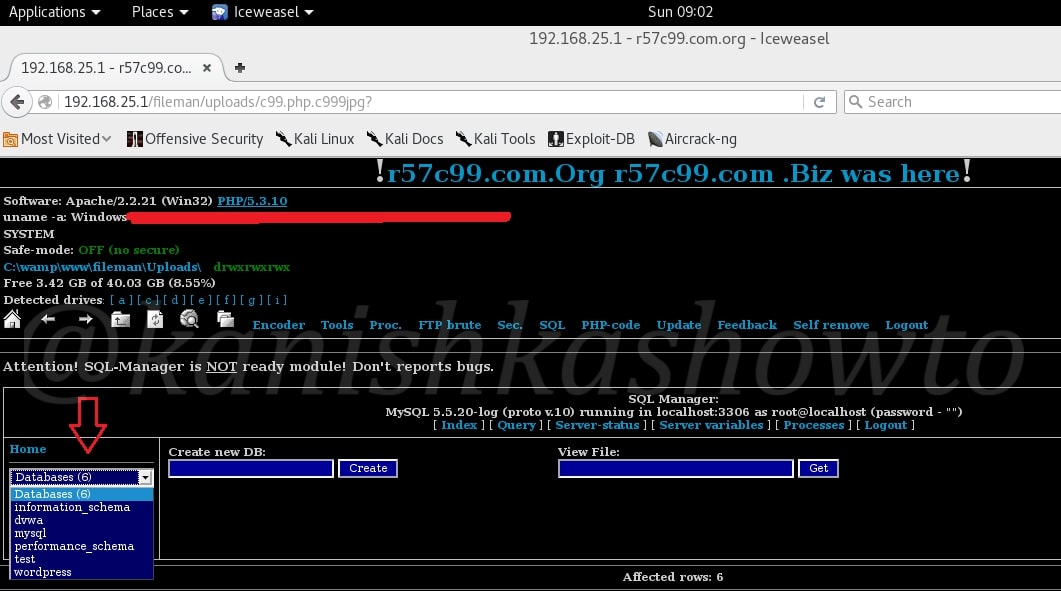
Task: Click the site identity globe icon
Action: (45, 102)
